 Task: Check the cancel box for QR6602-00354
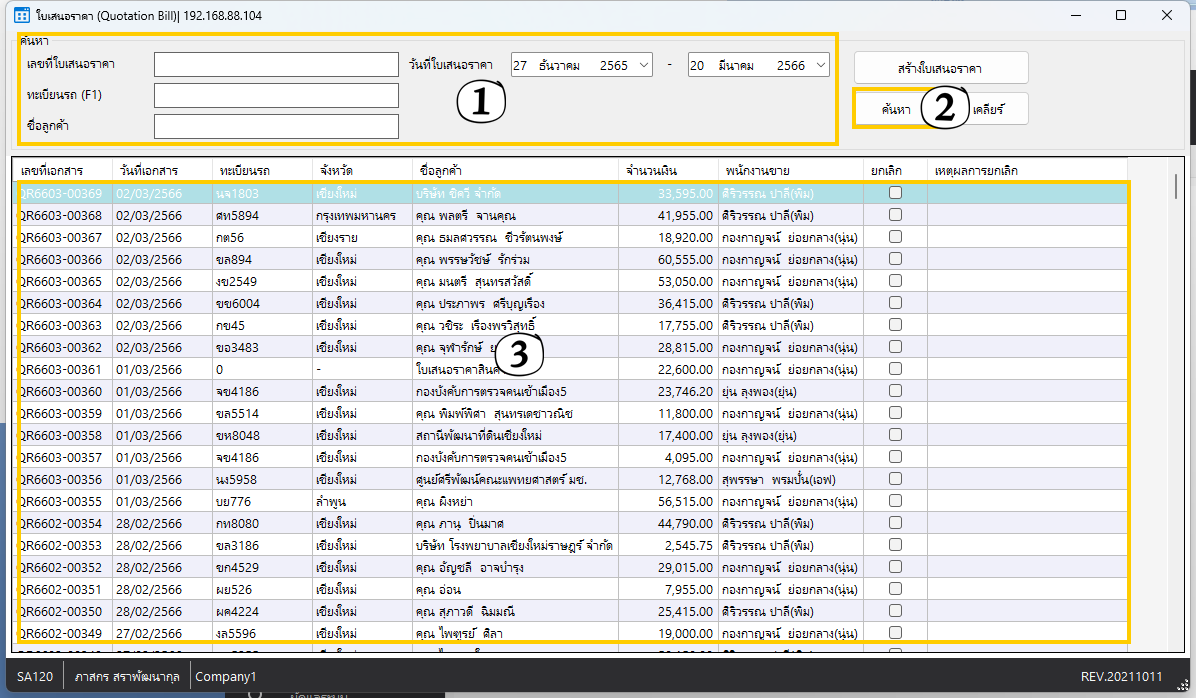click(895, 523)
